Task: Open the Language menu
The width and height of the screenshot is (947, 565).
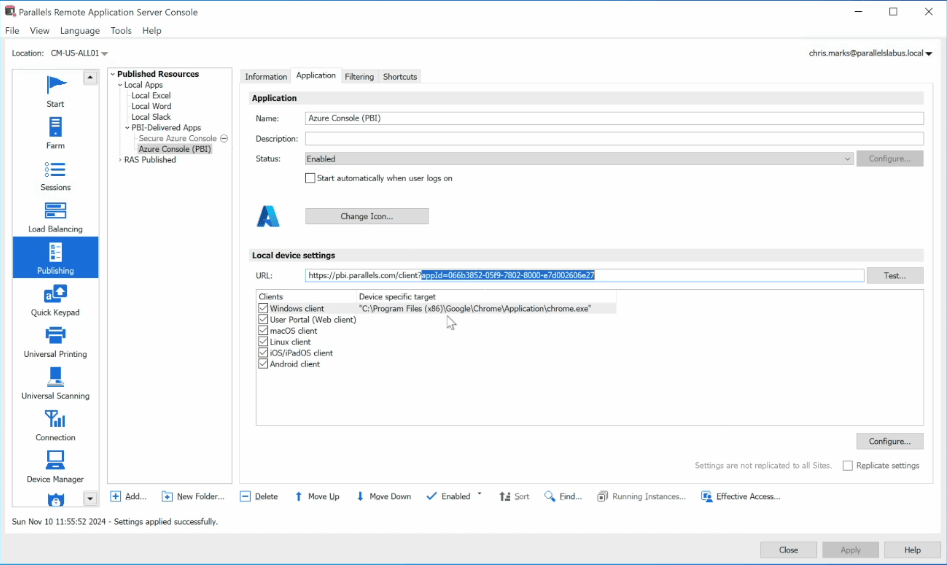Action: (x=80, y=30)
